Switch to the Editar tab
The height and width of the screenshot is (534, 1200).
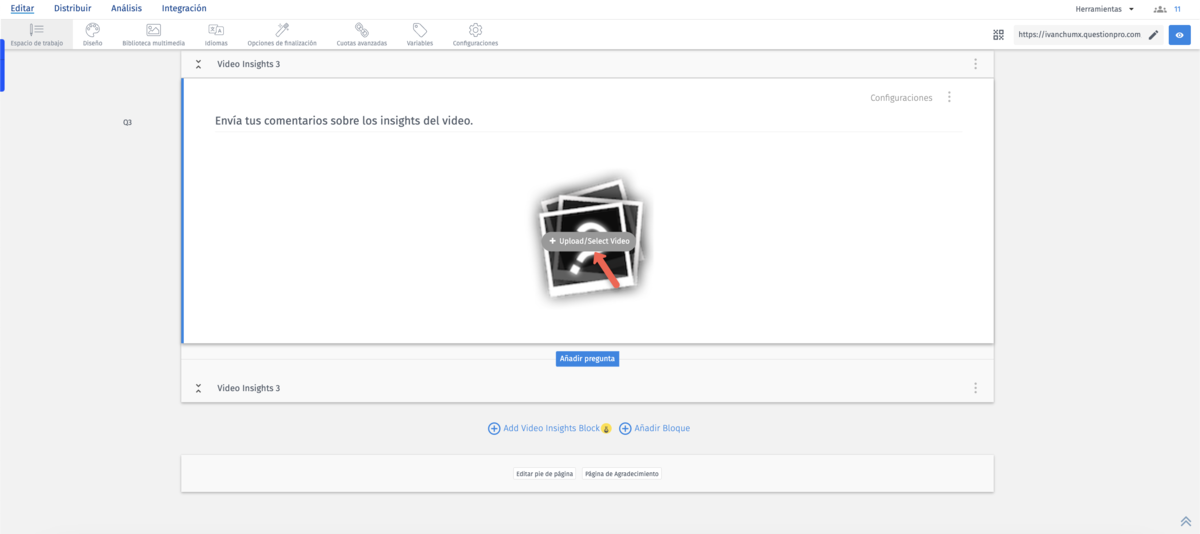coord(22,8)
